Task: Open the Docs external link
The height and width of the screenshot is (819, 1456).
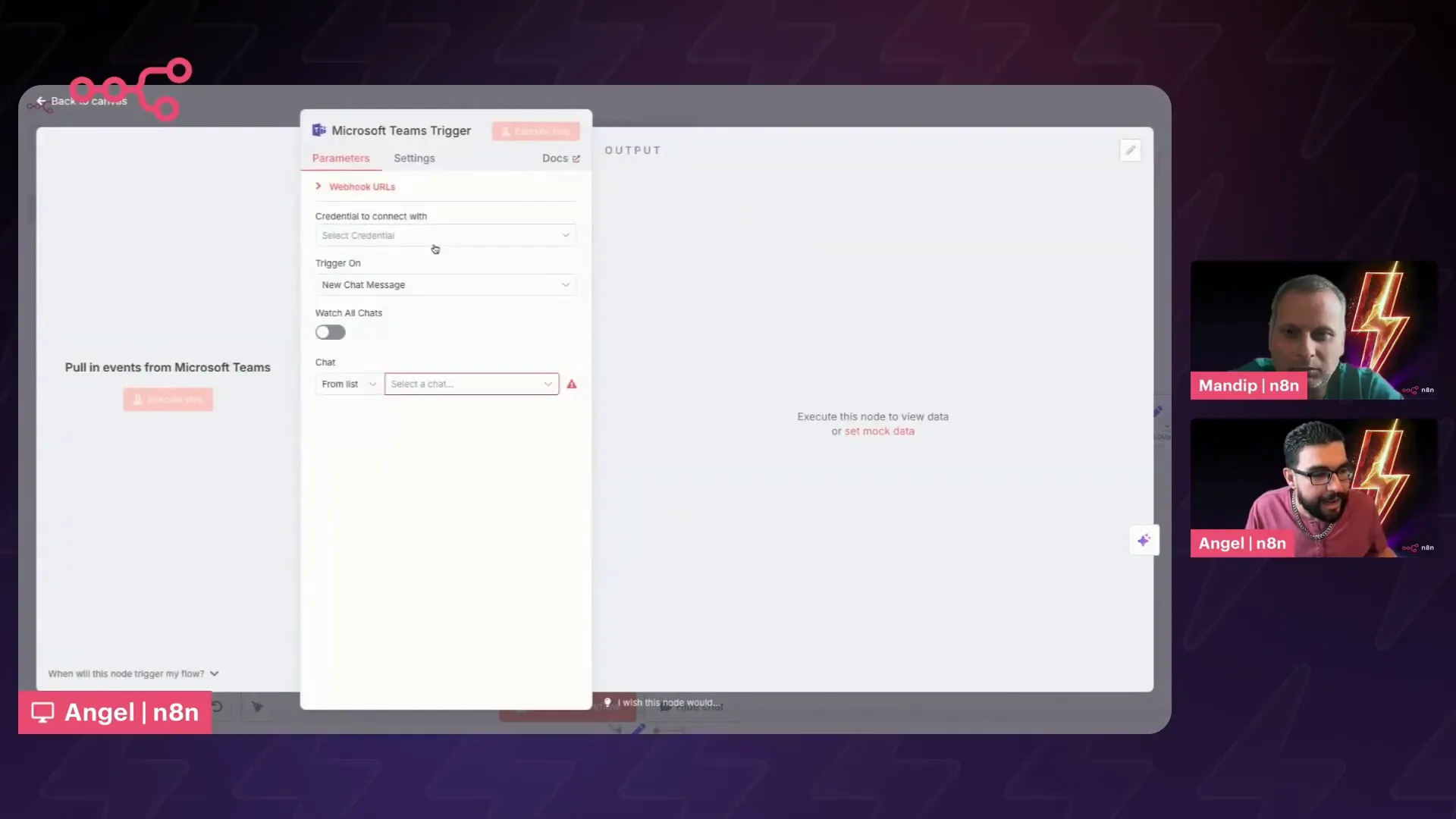Action: pyautogui.click(x=560, y=158)
